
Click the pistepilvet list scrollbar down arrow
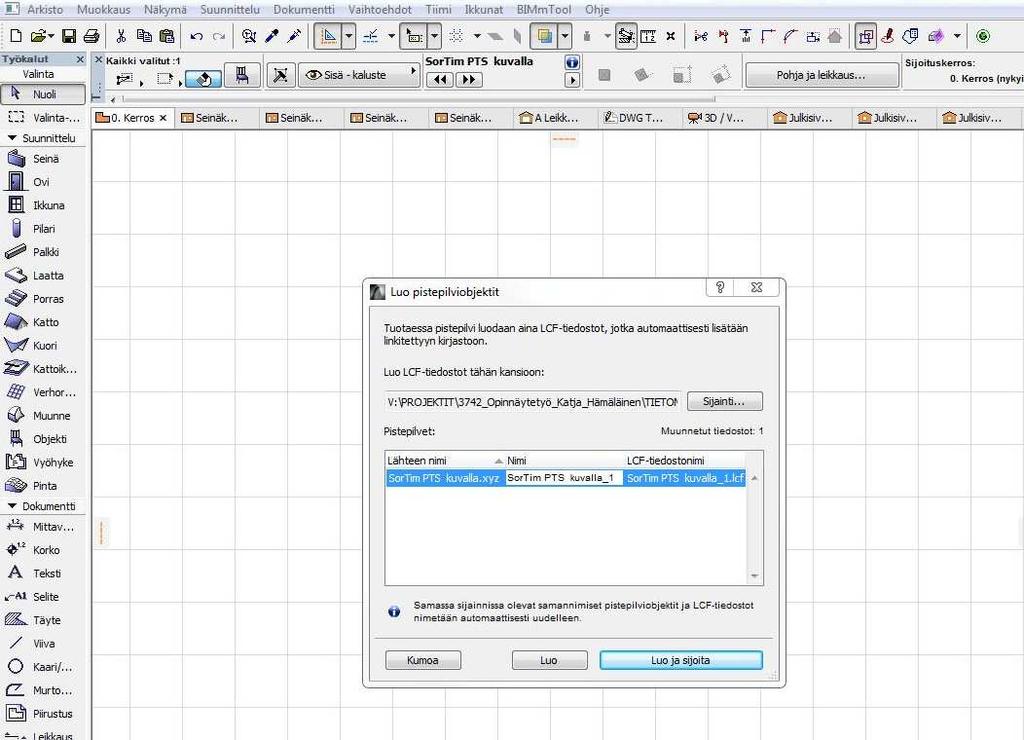pyautogui.click(x=754, y=576)
